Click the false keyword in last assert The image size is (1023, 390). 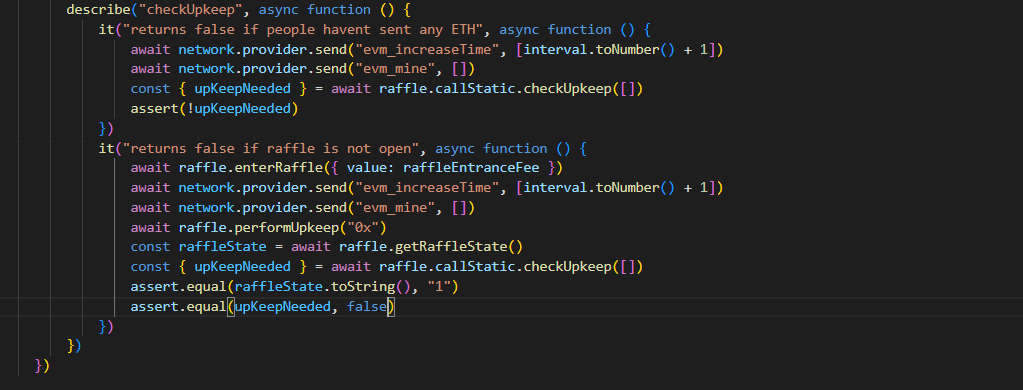pyautogui.click(x=367, y=307)
